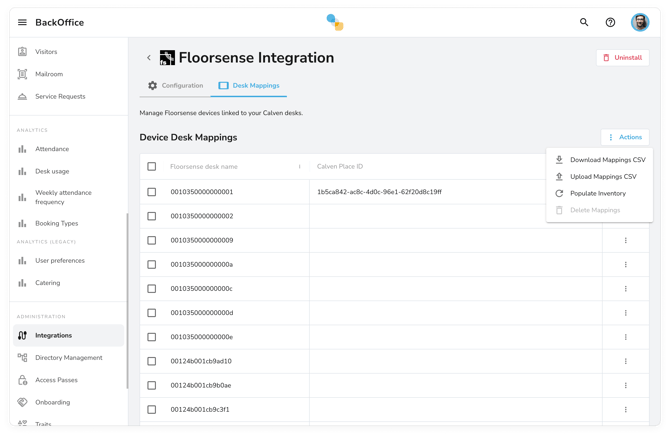Sort by Floorsense desk name column header

click(204, 167)
